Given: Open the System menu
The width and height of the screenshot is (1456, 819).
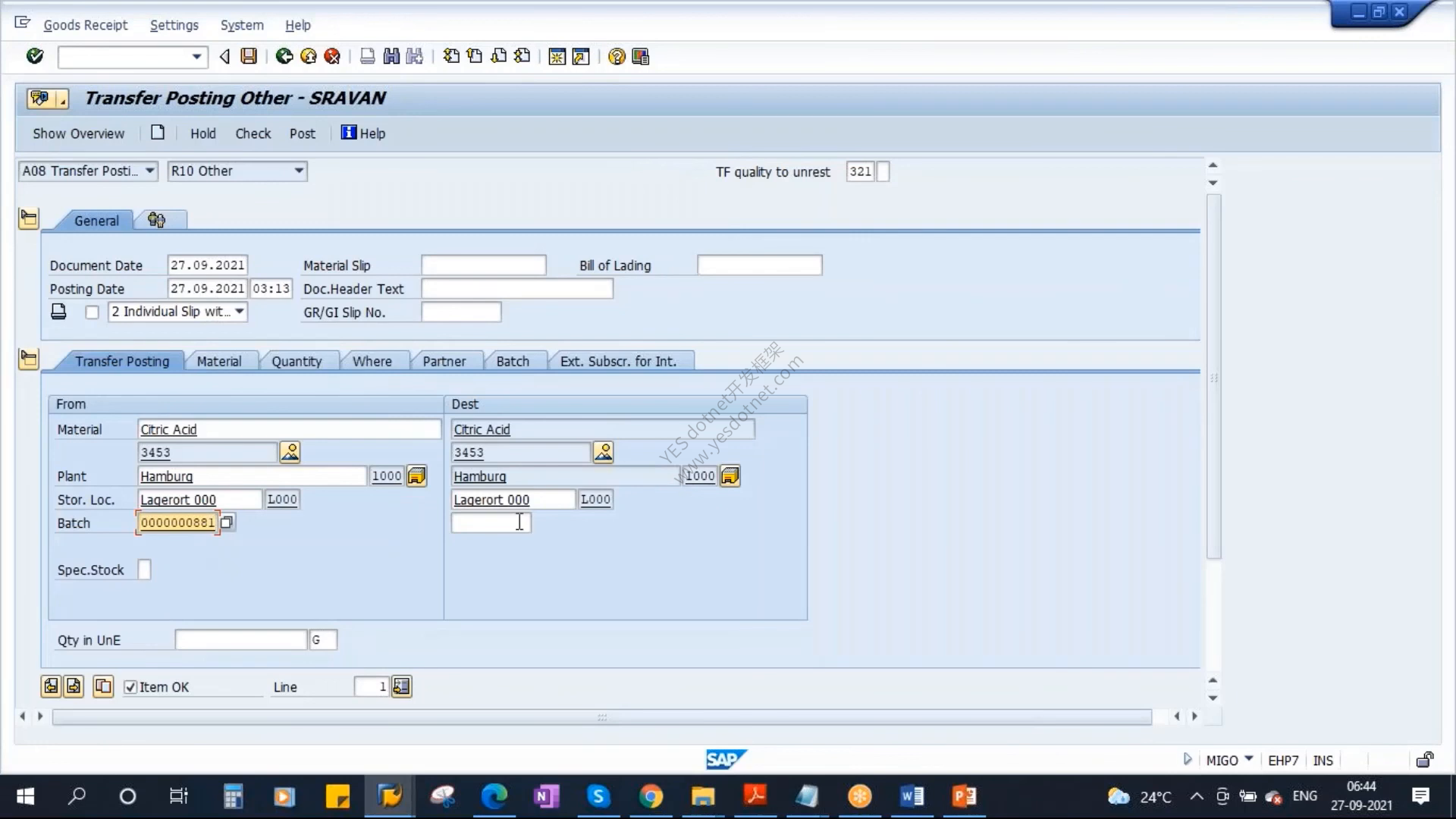Looking at the screenshot, I should [x=242, y=25].
